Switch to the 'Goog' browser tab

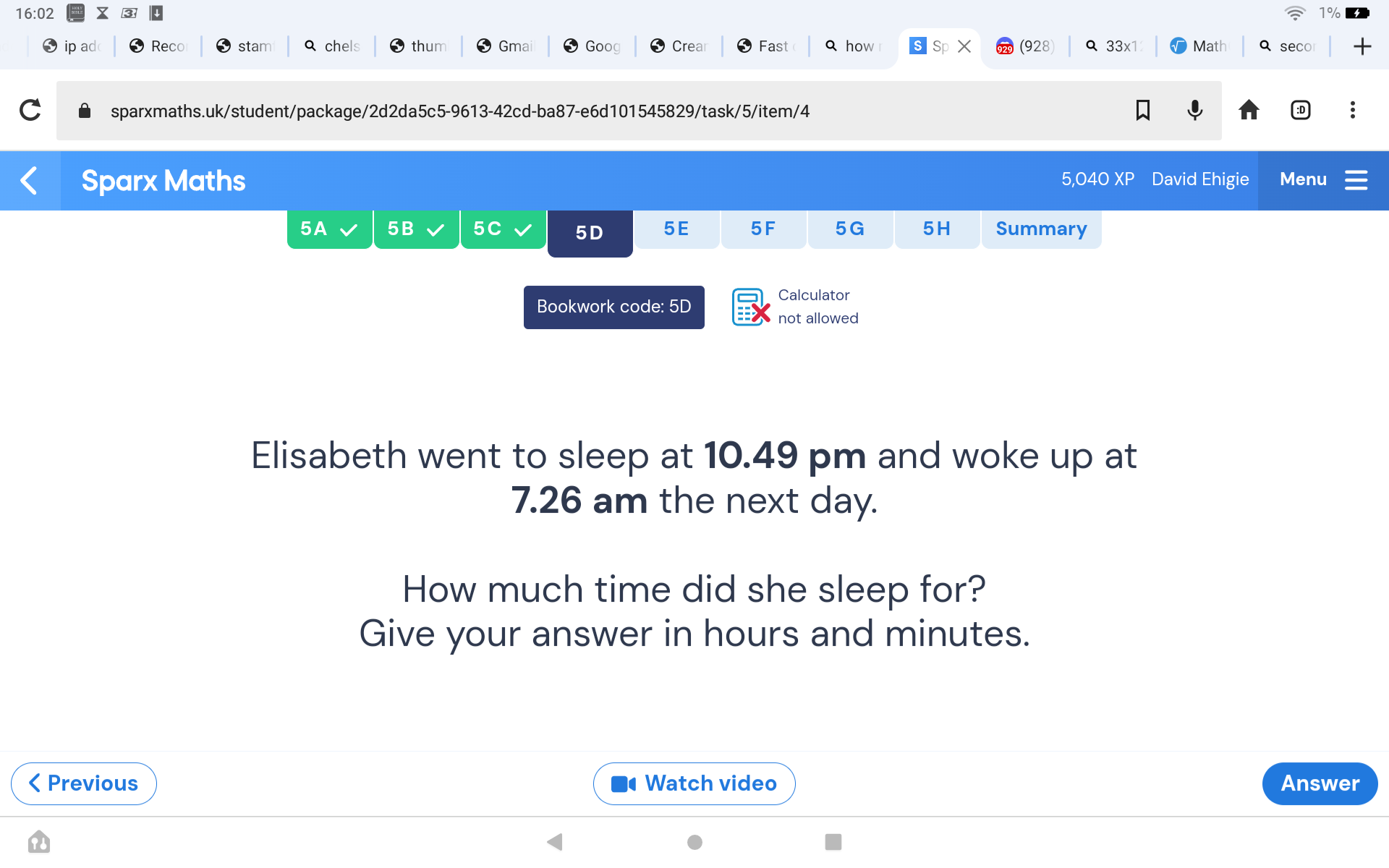(x=592, y=46)
